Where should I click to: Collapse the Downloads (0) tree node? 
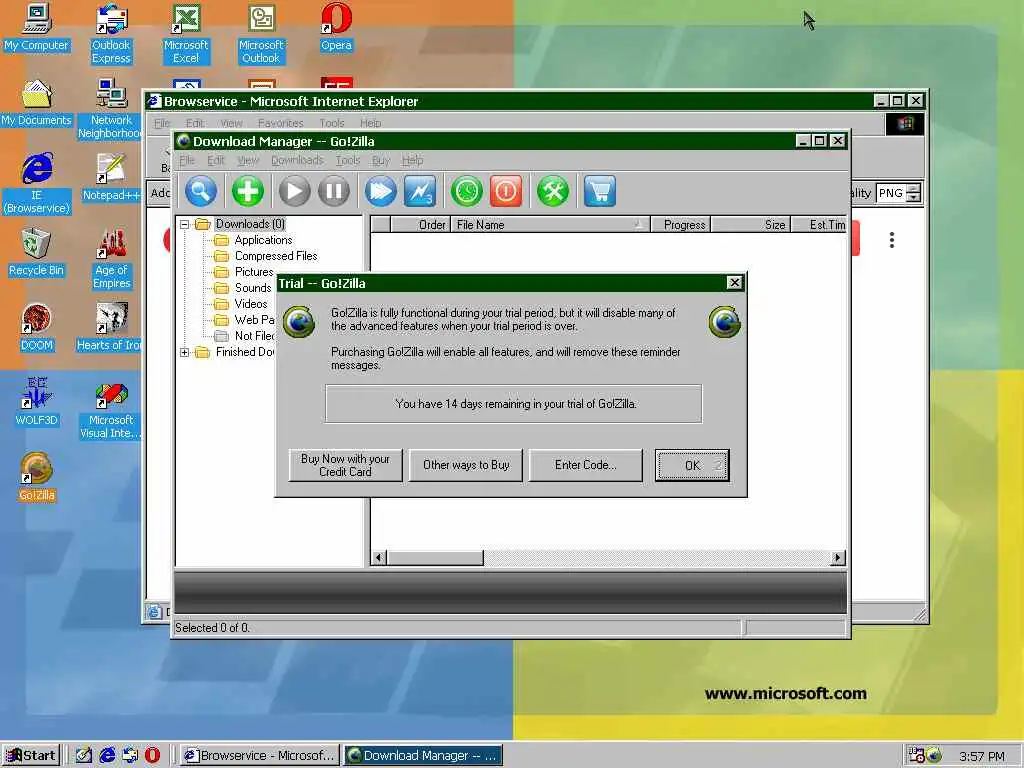click(185, 224)
